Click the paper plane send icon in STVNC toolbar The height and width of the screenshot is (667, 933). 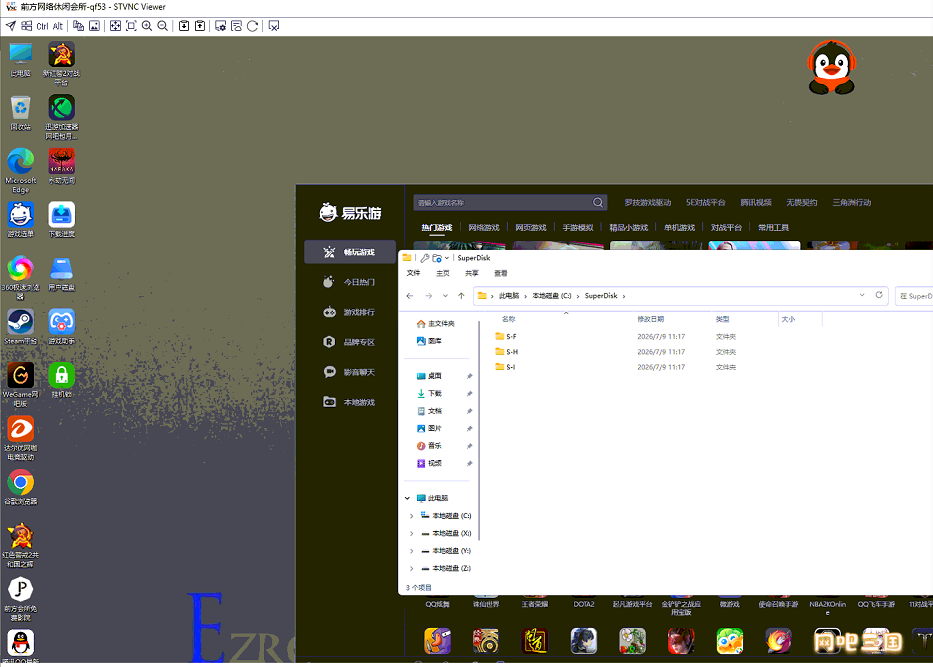click(x=11, y=26)
